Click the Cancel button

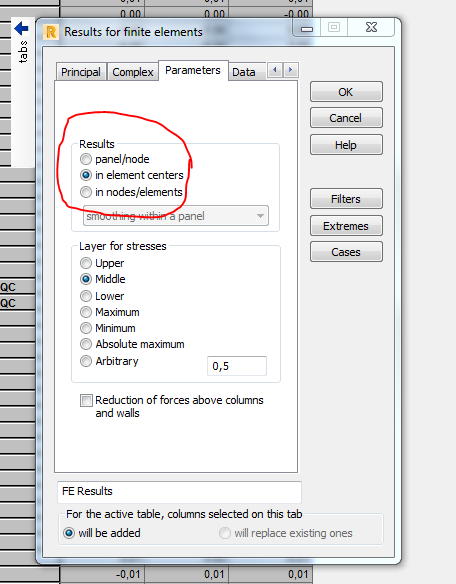tap(346, 118)
